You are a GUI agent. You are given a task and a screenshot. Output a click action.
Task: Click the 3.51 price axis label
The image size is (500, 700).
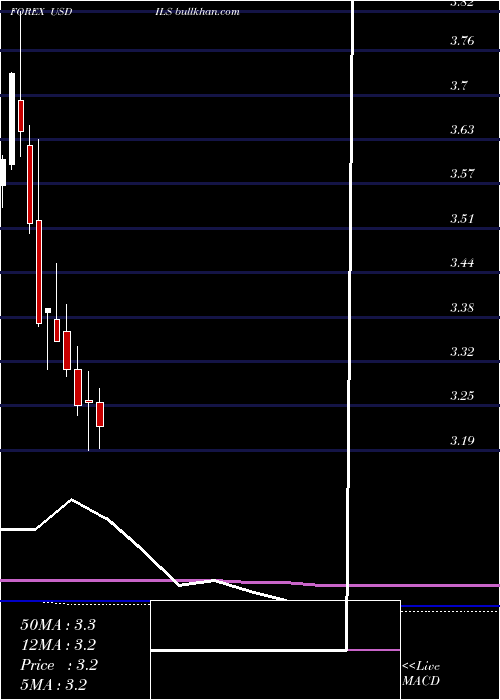462,219
